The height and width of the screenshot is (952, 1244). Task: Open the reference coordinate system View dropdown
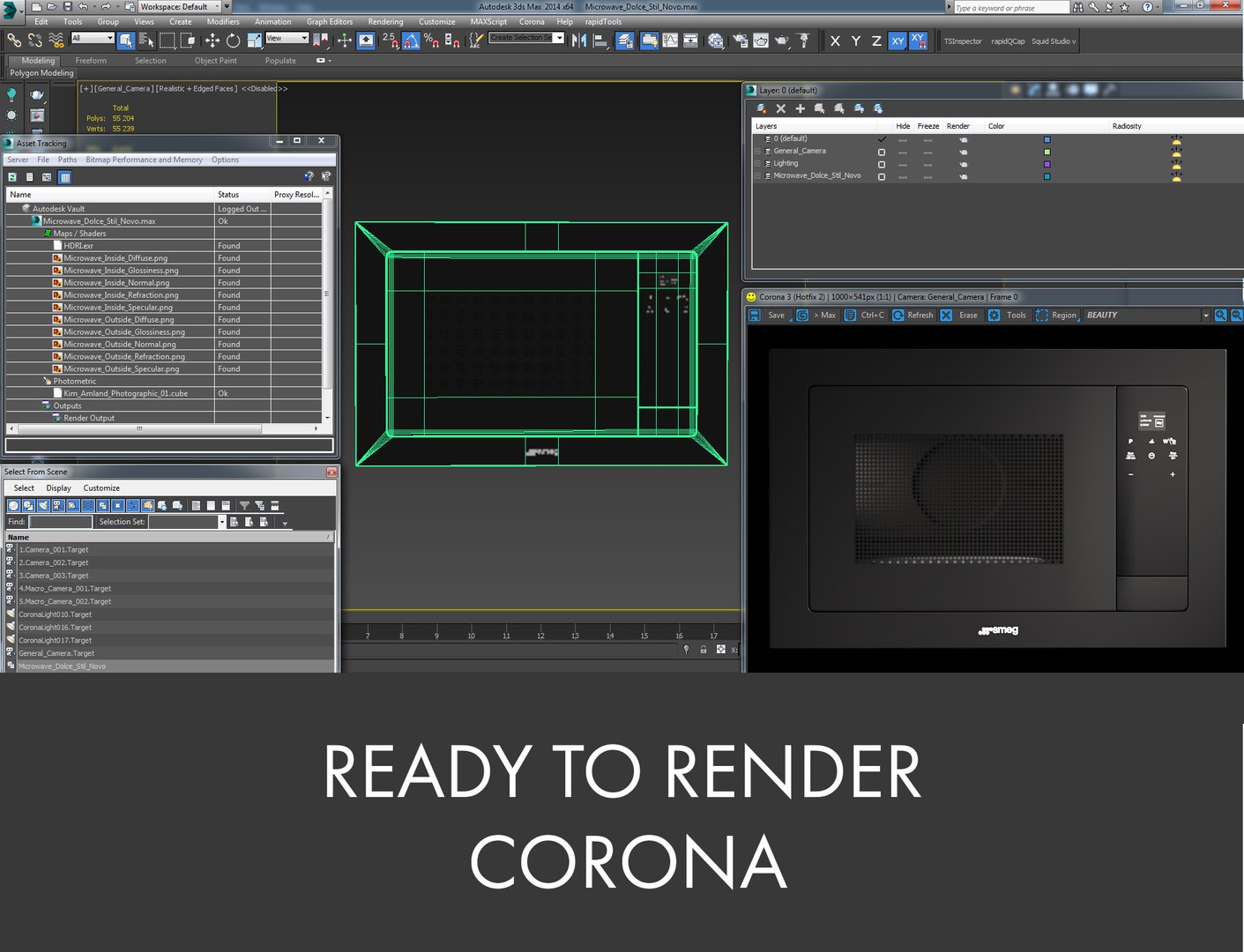coord(287,38)
